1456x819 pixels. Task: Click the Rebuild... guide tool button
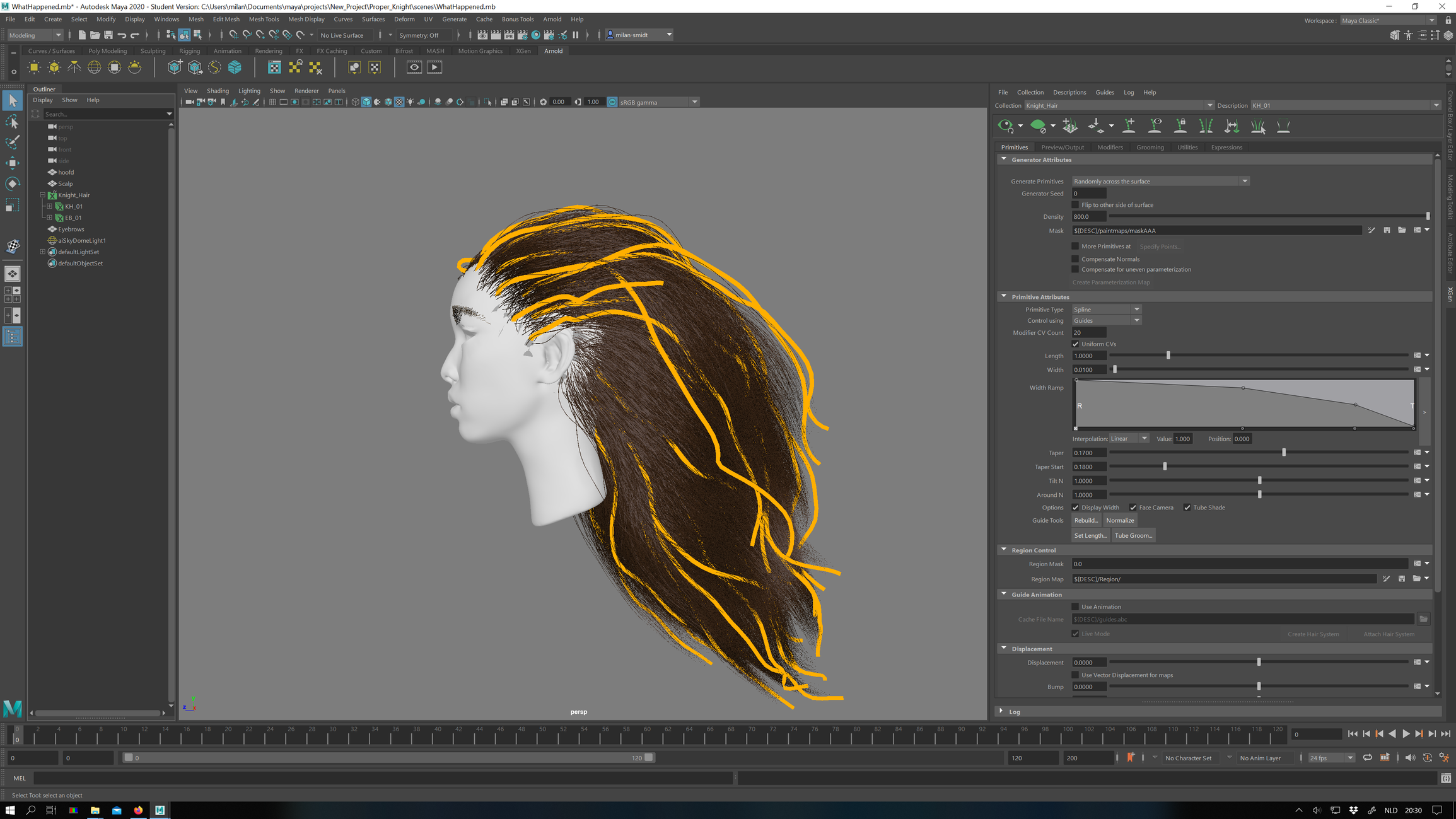tap(1086, 520)
